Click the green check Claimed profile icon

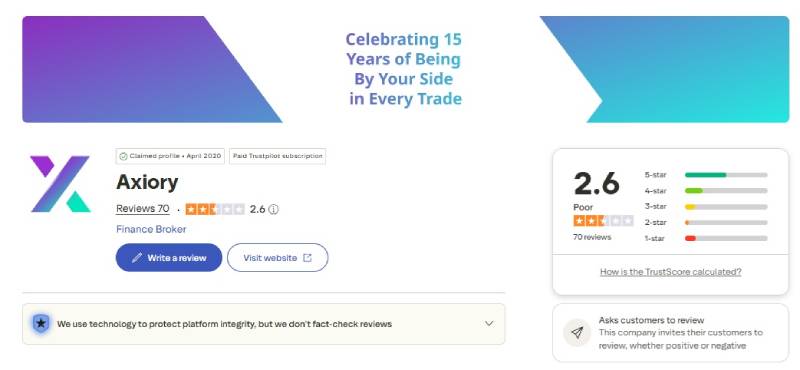(123, 156)
